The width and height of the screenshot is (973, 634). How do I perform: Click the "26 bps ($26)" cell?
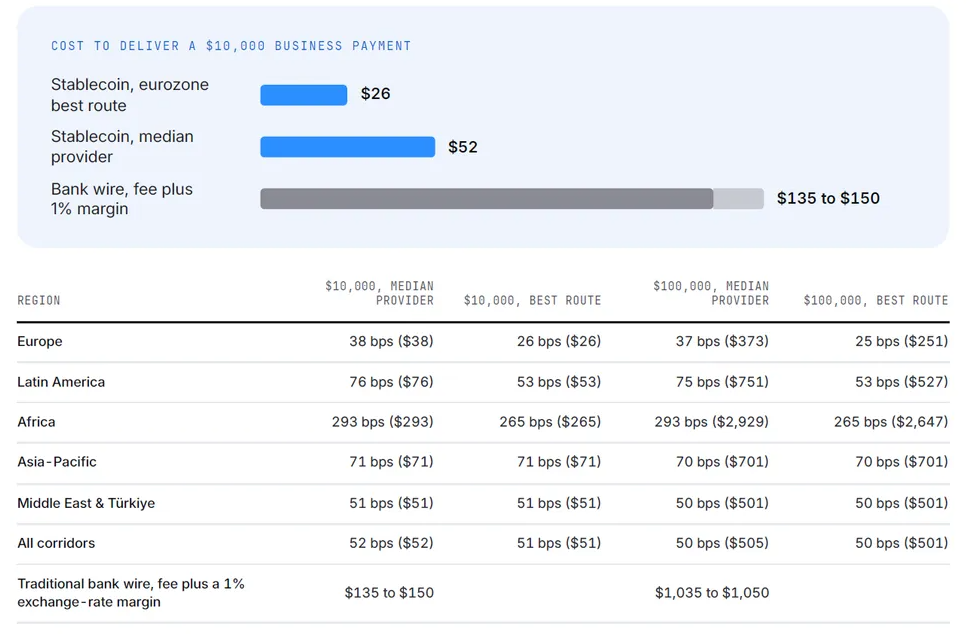coord(559,341)
